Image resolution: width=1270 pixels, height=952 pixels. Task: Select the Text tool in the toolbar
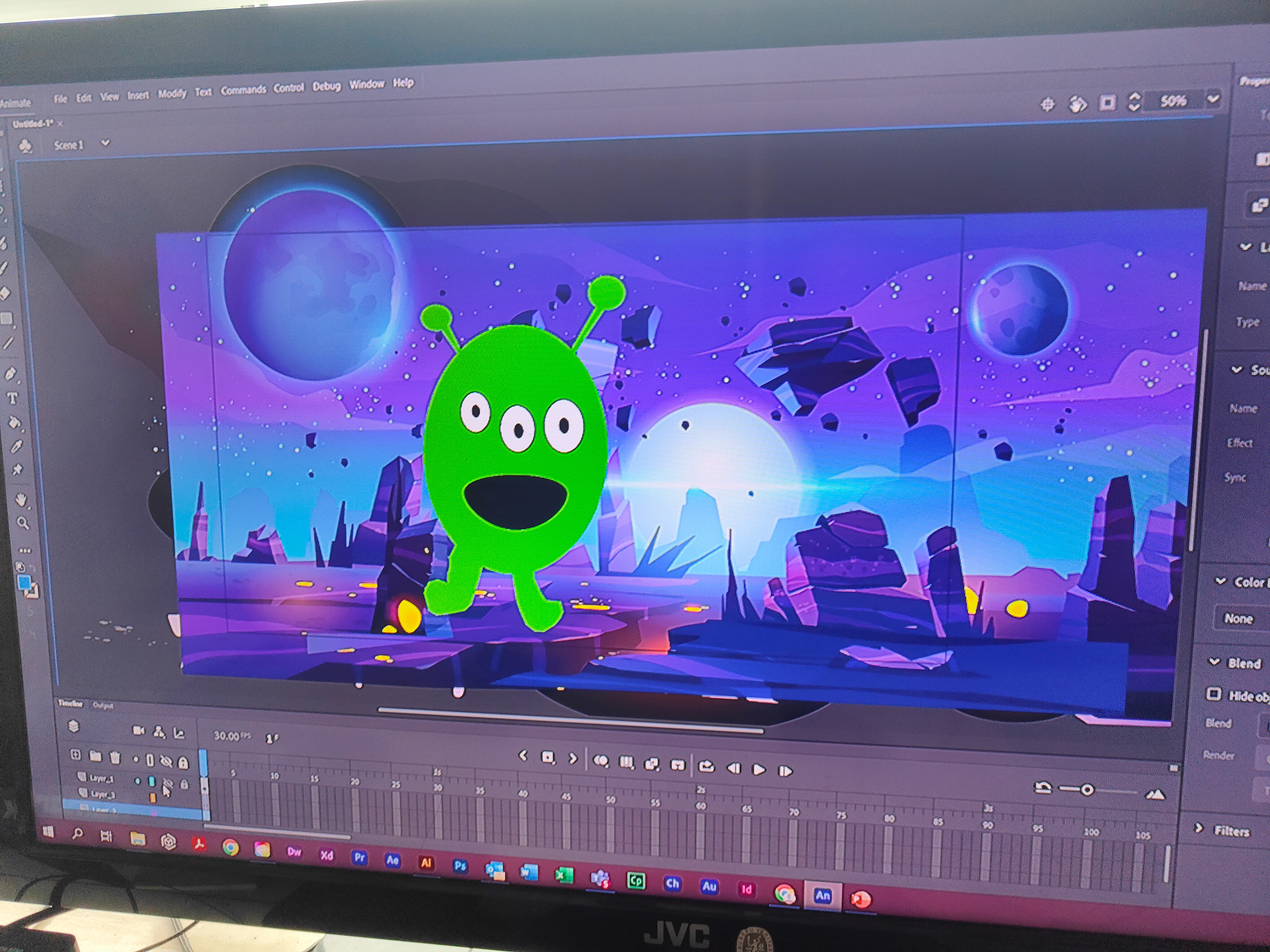point(12,398)
